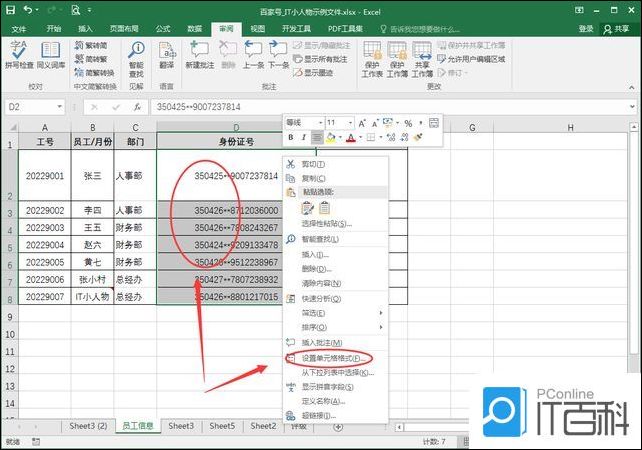
Task: Toggle center alignment in mini toolbar
Action: [x=317, y=137]
